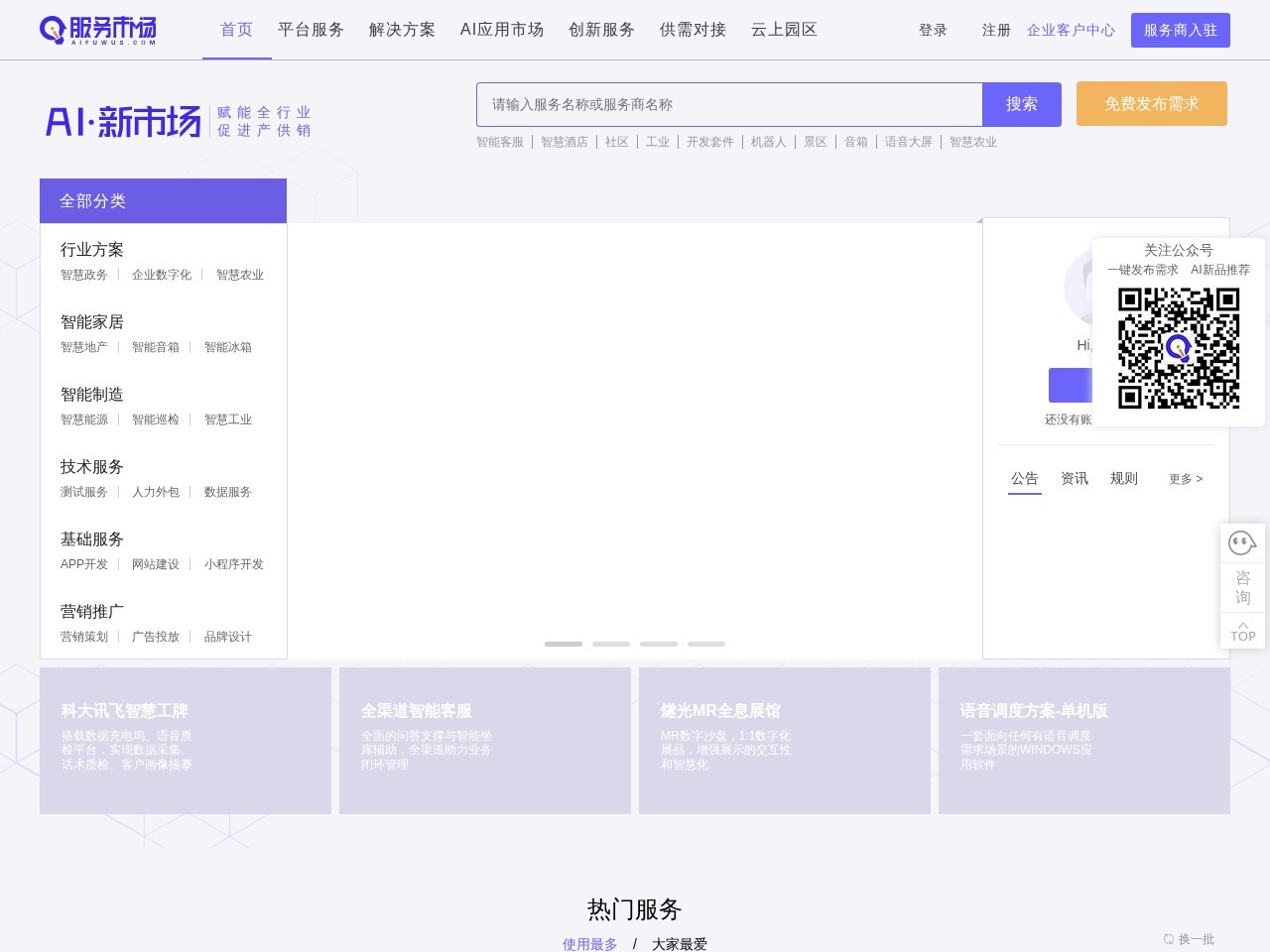Expand the 全部分类 category menu

pos(163,201)
